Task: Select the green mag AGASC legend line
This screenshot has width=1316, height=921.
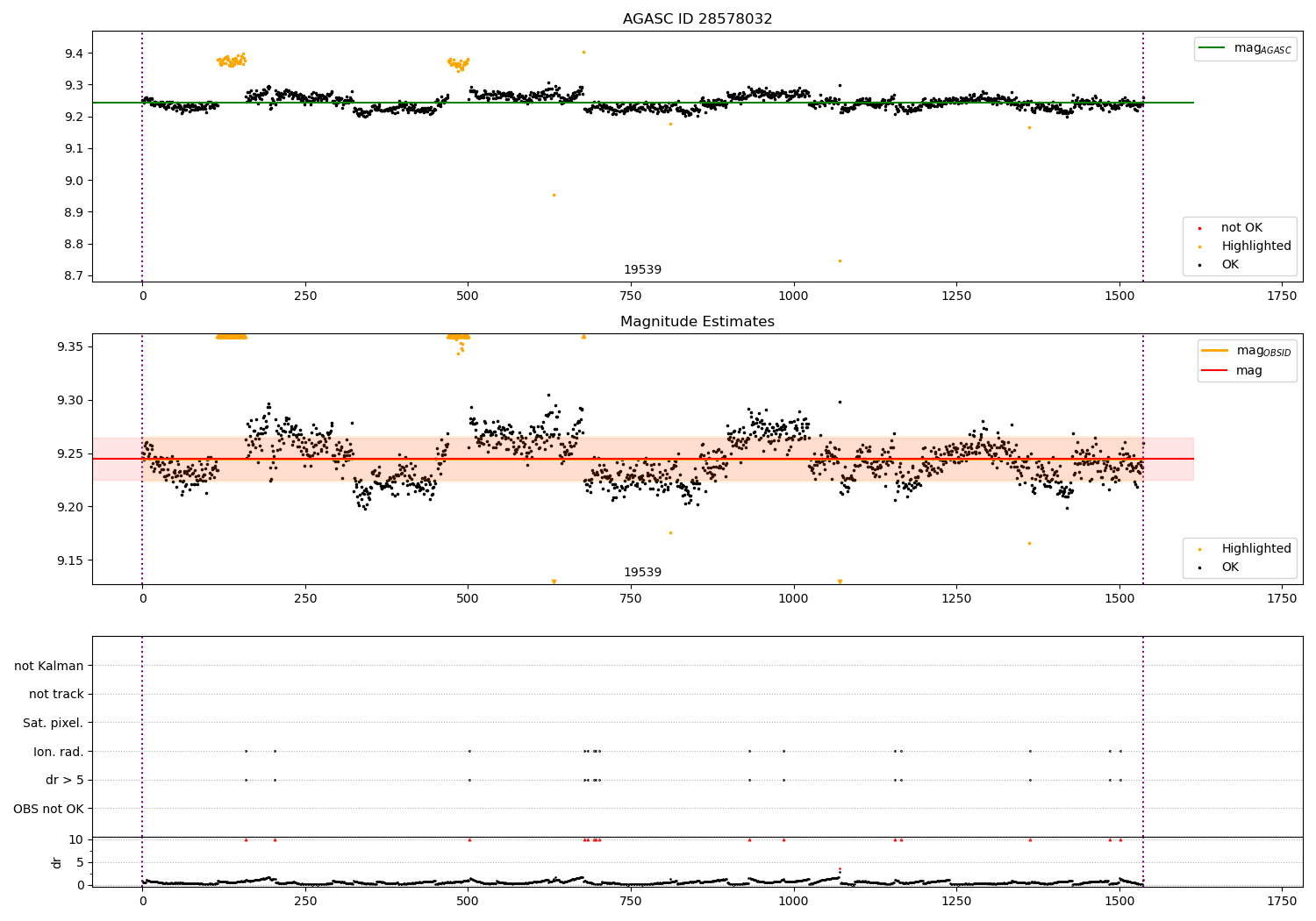Action: click(1212, 48)
